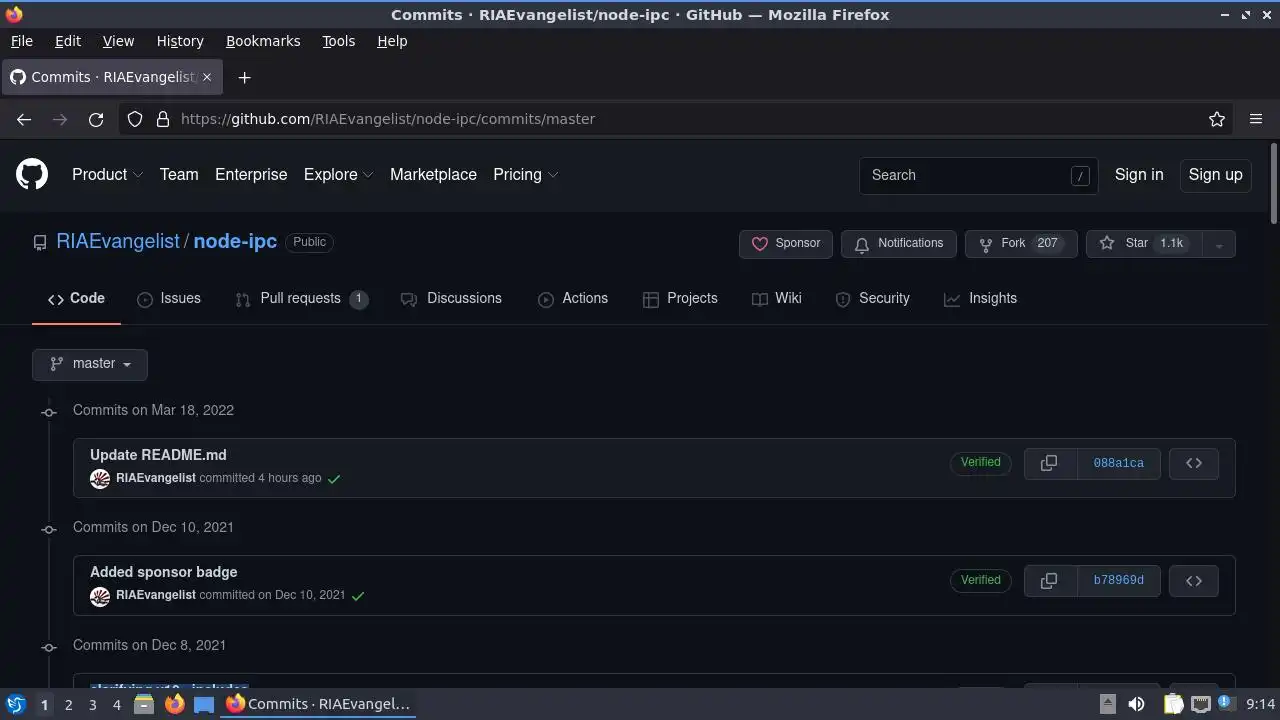This screenshot has height=720, width=1280.
Task: Expand the Star lists dropdown arrow
Action: (1219, 244)
